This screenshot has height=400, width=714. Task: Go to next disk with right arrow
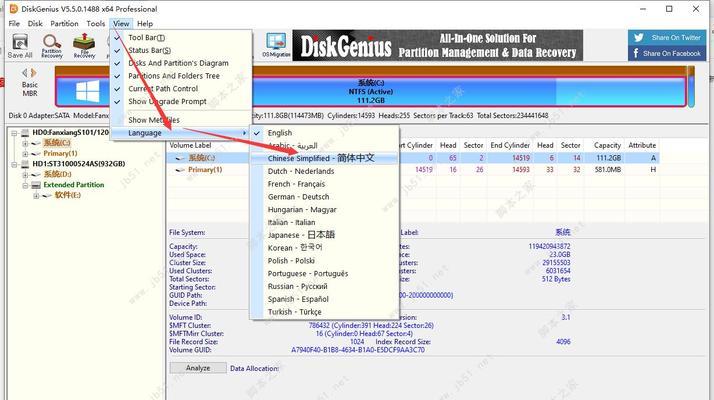pyautogui.click(x=34, y=72)
